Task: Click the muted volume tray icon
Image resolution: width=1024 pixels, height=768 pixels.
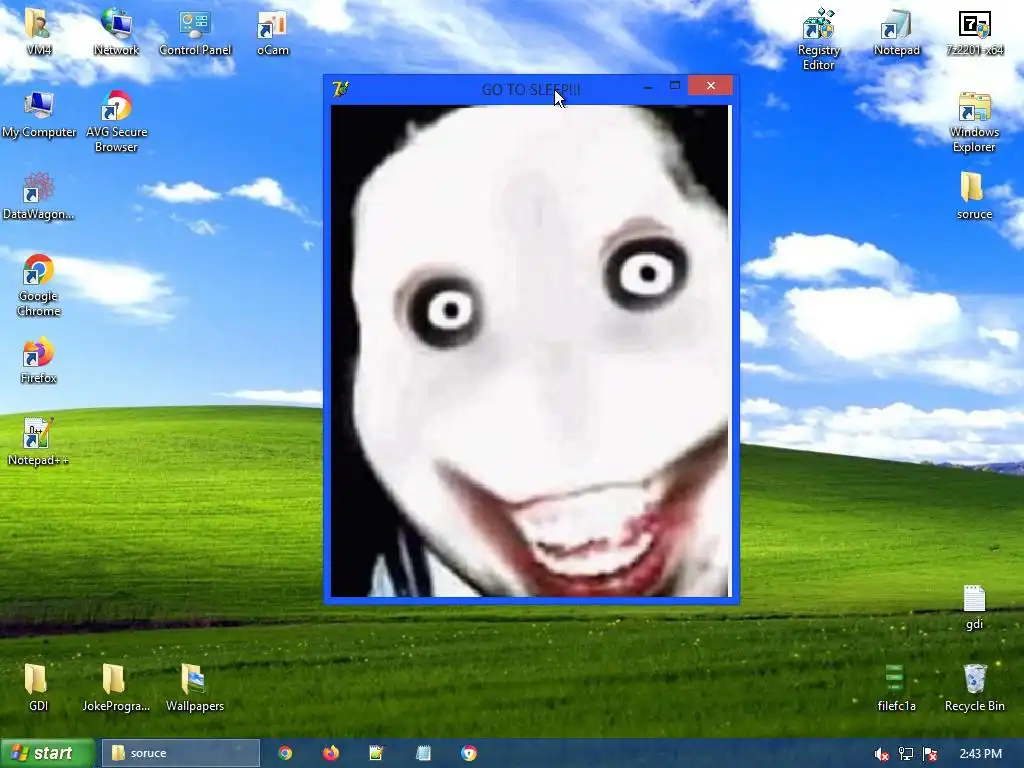Action: tap(882, 754)
